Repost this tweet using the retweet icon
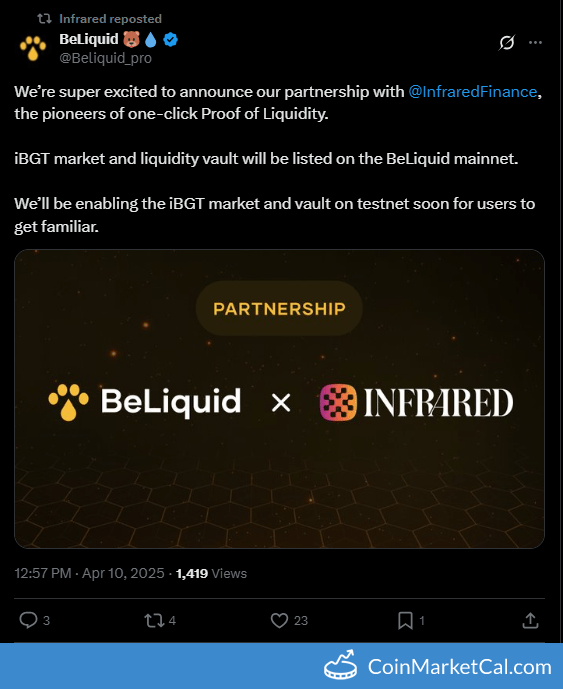This screenshot has height=689, width=563. (154, 620)
